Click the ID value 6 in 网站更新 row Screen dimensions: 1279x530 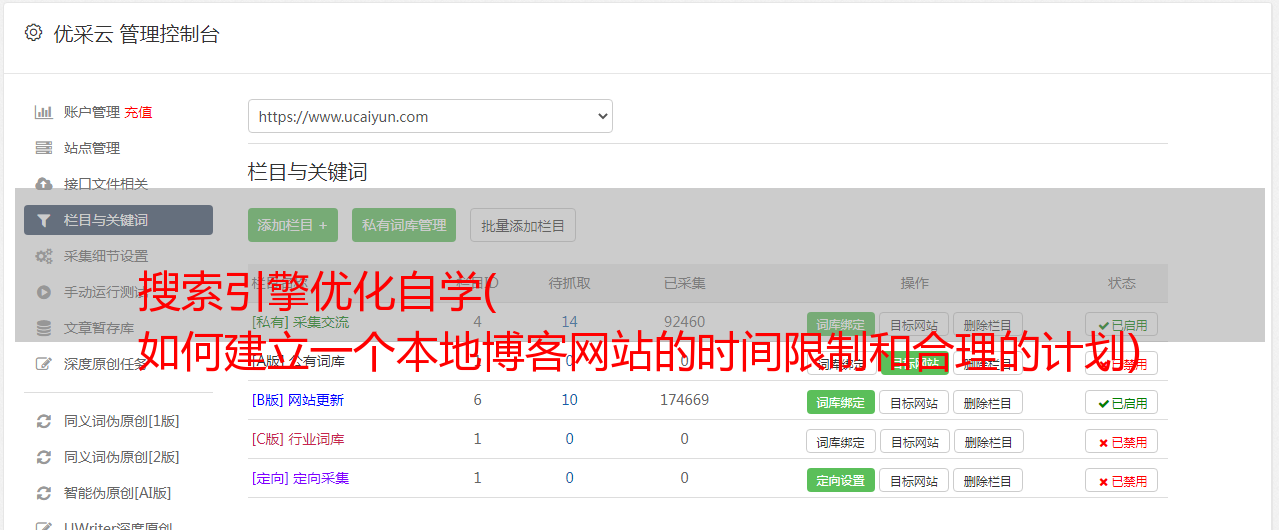click(x=478, y=400)
